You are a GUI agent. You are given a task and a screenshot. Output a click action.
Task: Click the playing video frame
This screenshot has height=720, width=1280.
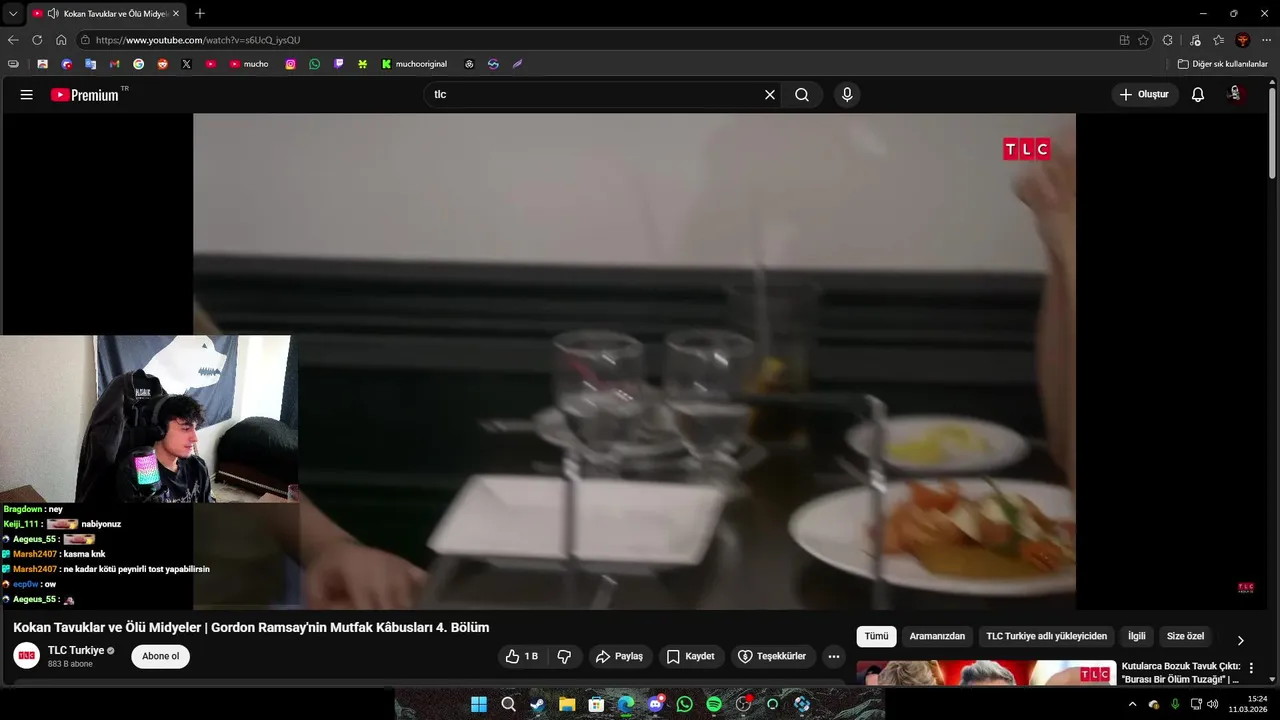point(634,361)
